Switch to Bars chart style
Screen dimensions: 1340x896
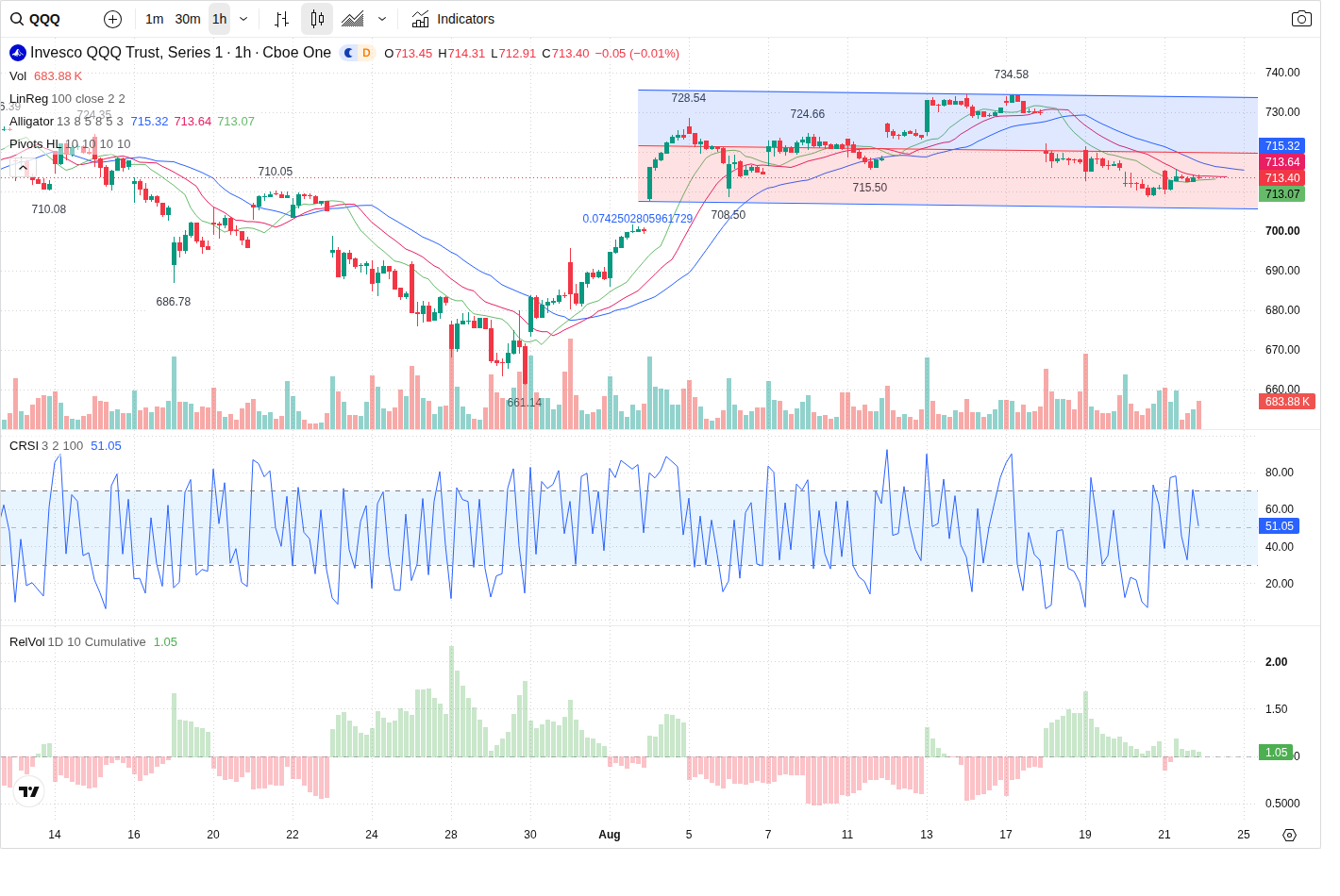pyautogui.click(x=281, y=19)
